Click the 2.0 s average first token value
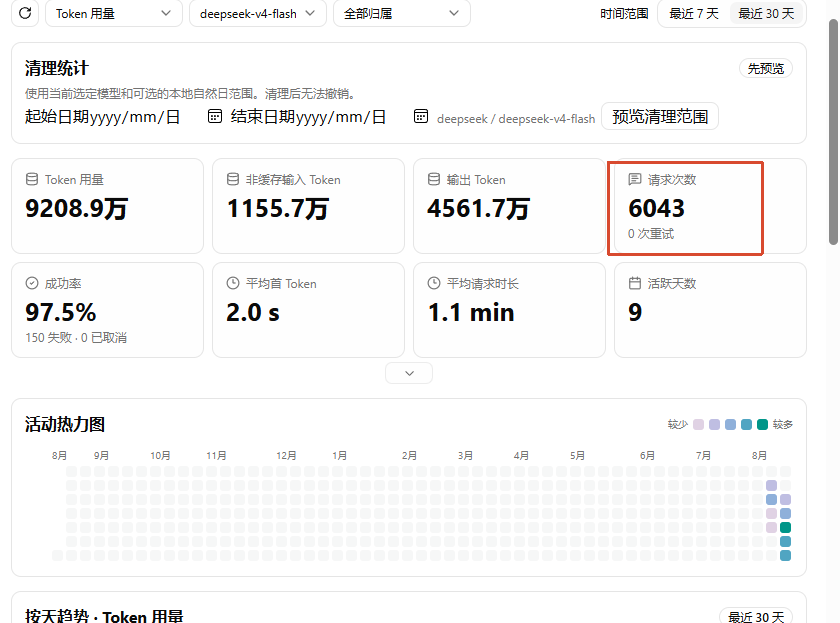840x623 pixels. [253, 312]
